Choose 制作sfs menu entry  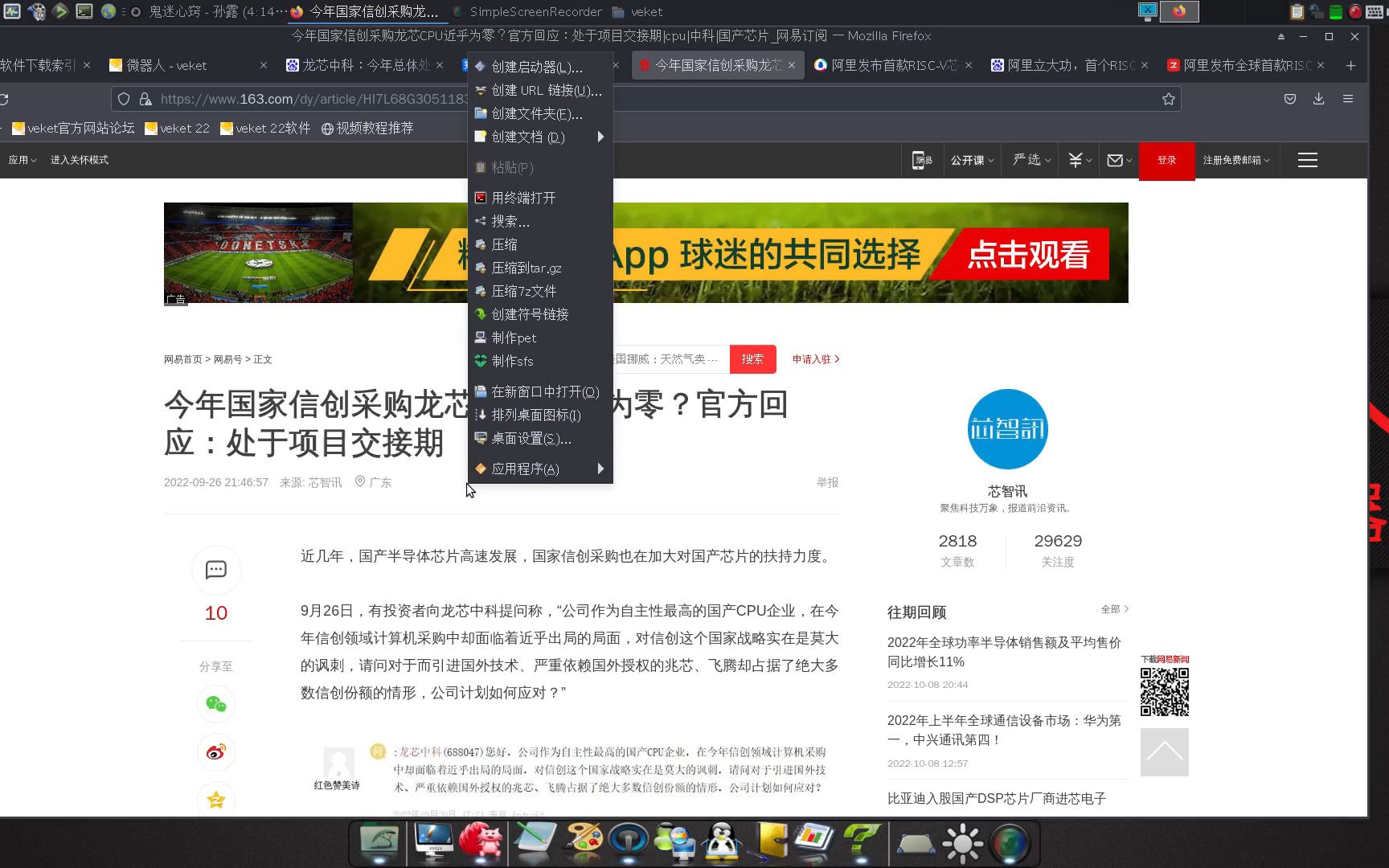pyautogui.click(x=540, y=361)
